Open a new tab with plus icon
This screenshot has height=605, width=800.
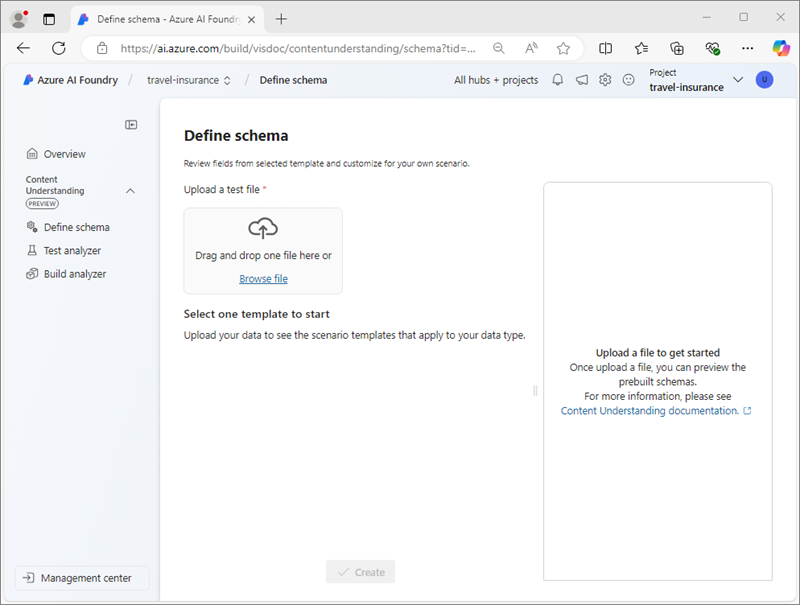(281, 19)
